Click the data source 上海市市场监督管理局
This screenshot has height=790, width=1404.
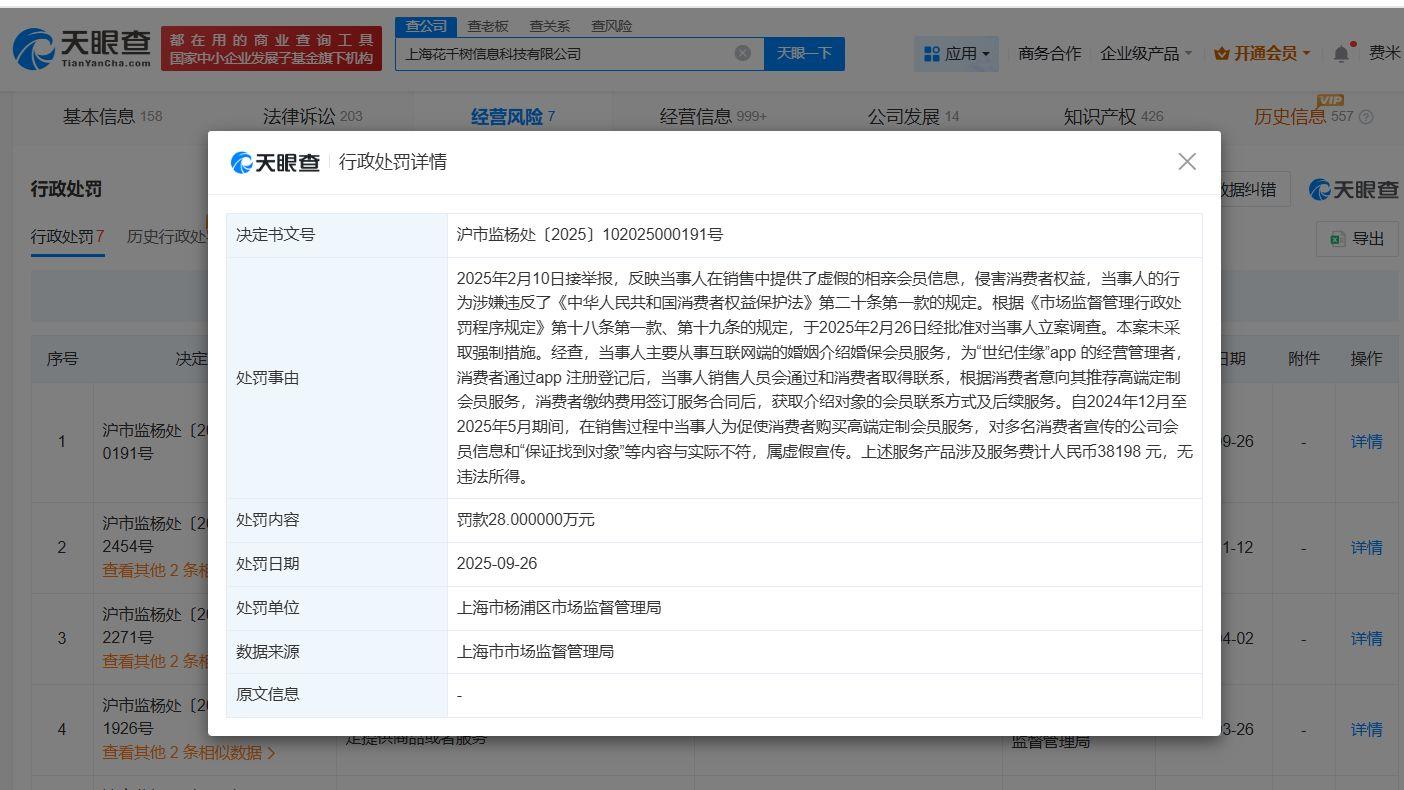pos(535,652)
